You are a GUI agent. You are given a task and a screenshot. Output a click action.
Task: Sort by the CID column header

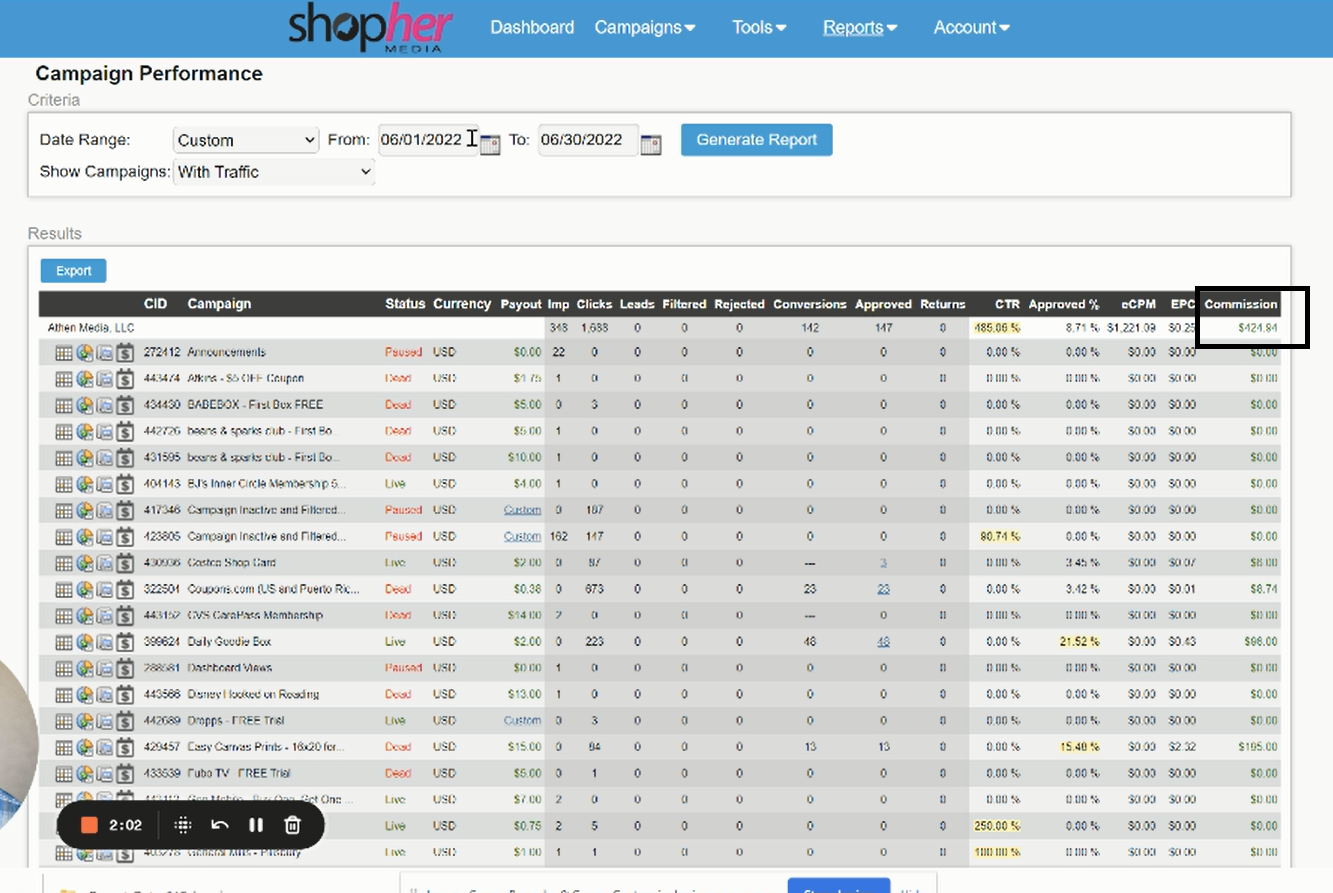[155, 304]
